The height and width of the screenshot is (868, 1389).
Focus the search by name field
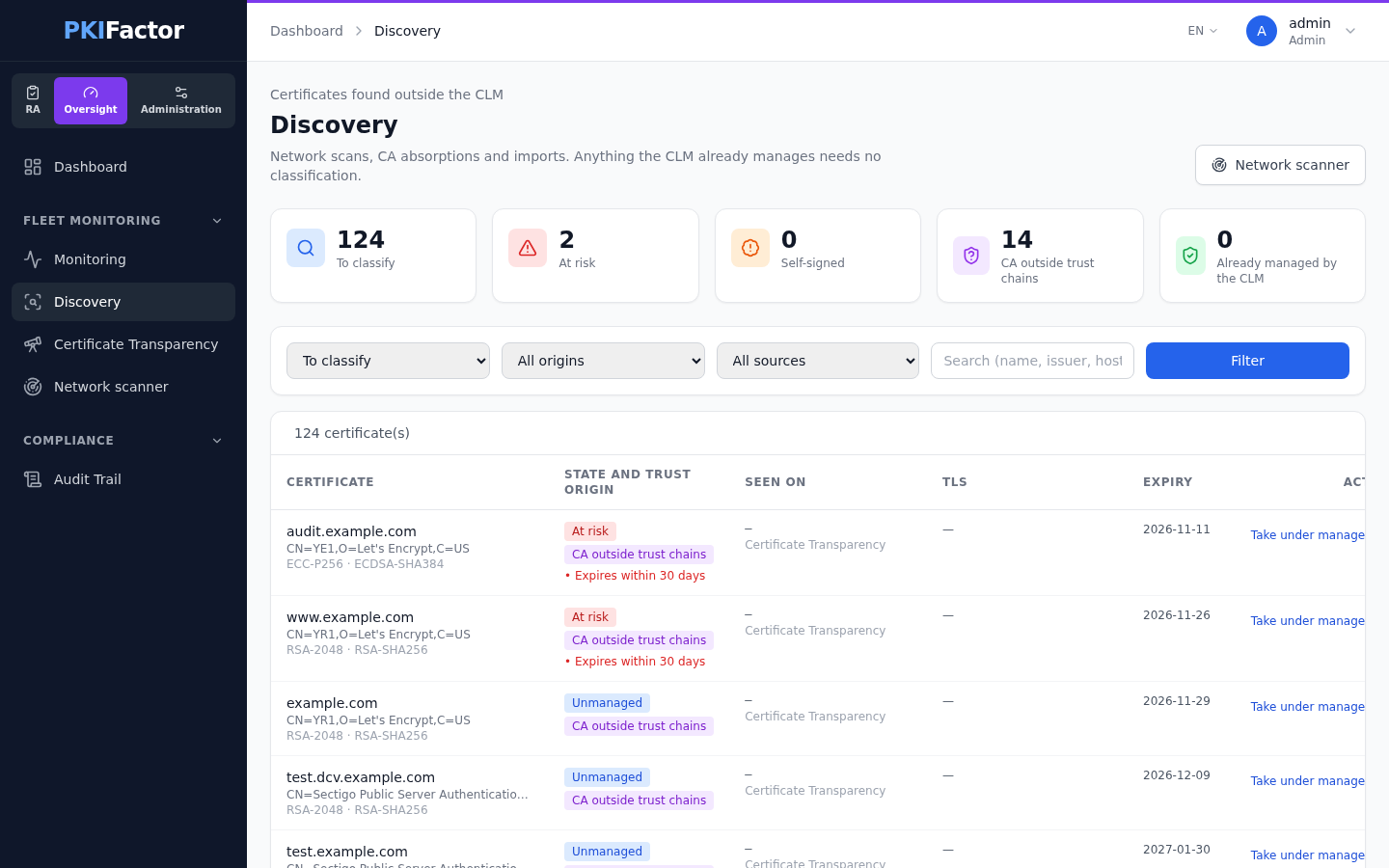[1032, 361]
